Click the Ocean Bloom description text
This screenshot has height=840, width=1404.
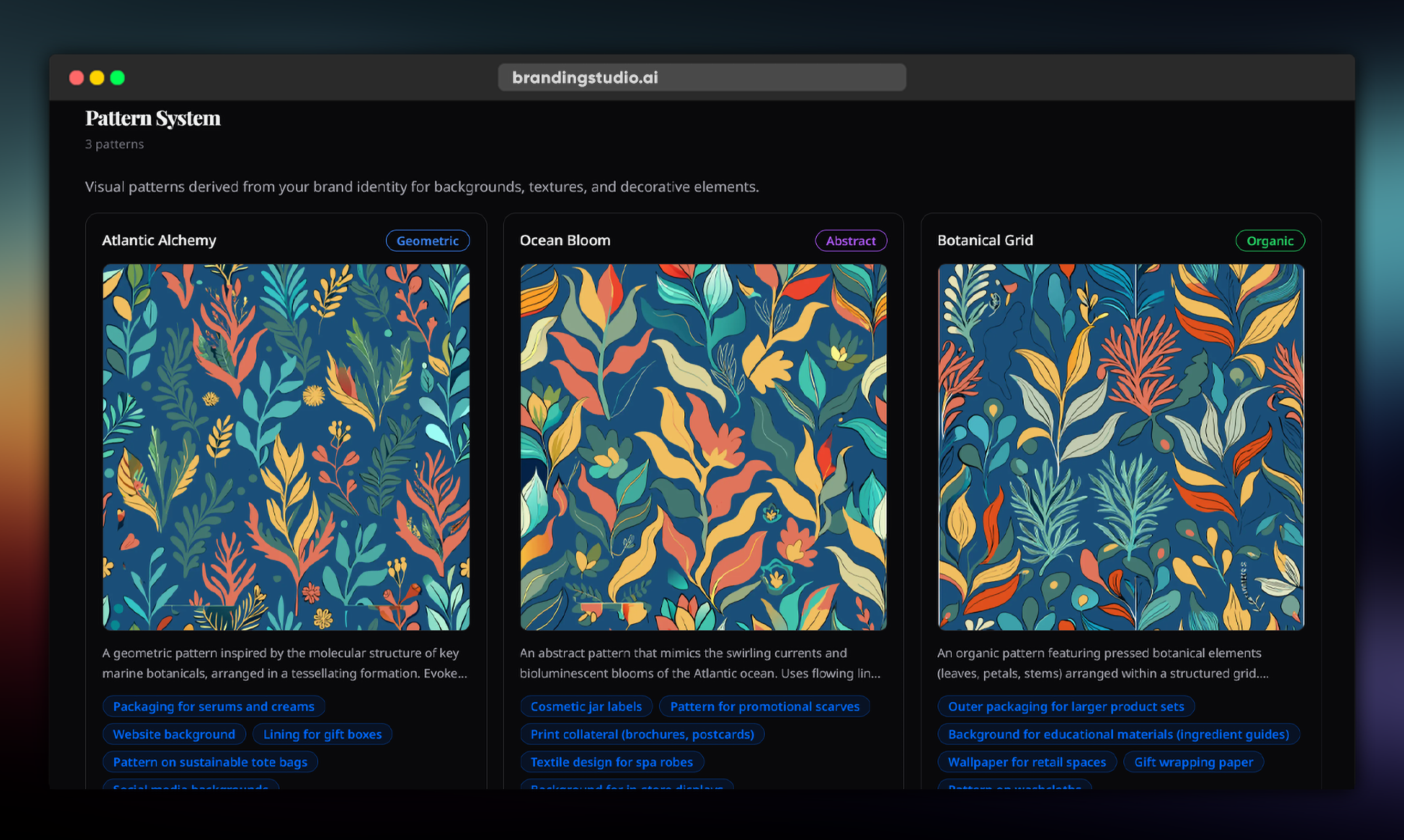[700, 663]
